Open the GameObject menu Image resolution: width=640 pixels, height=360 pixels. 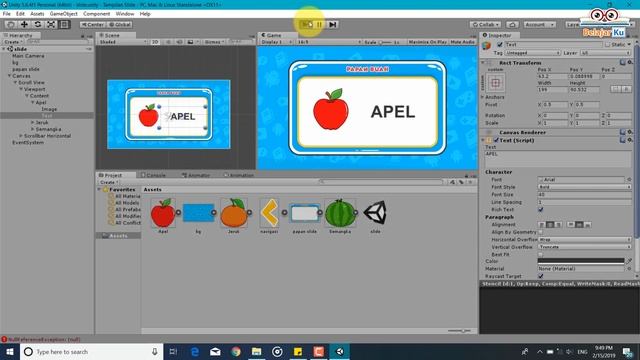[64, 14]
